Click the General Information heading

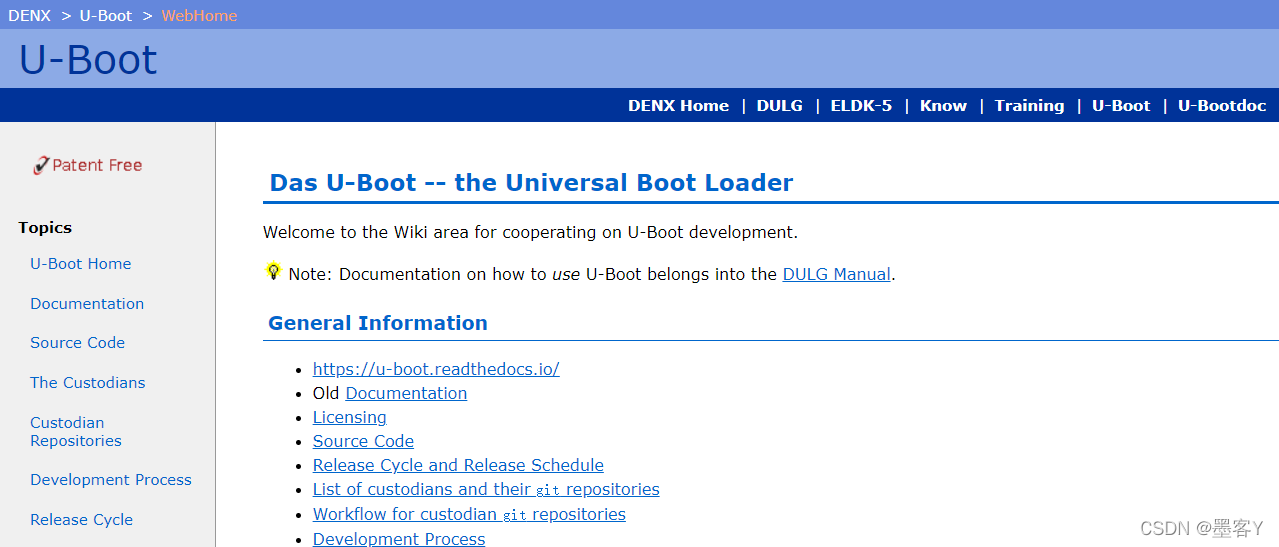(378, 323)
